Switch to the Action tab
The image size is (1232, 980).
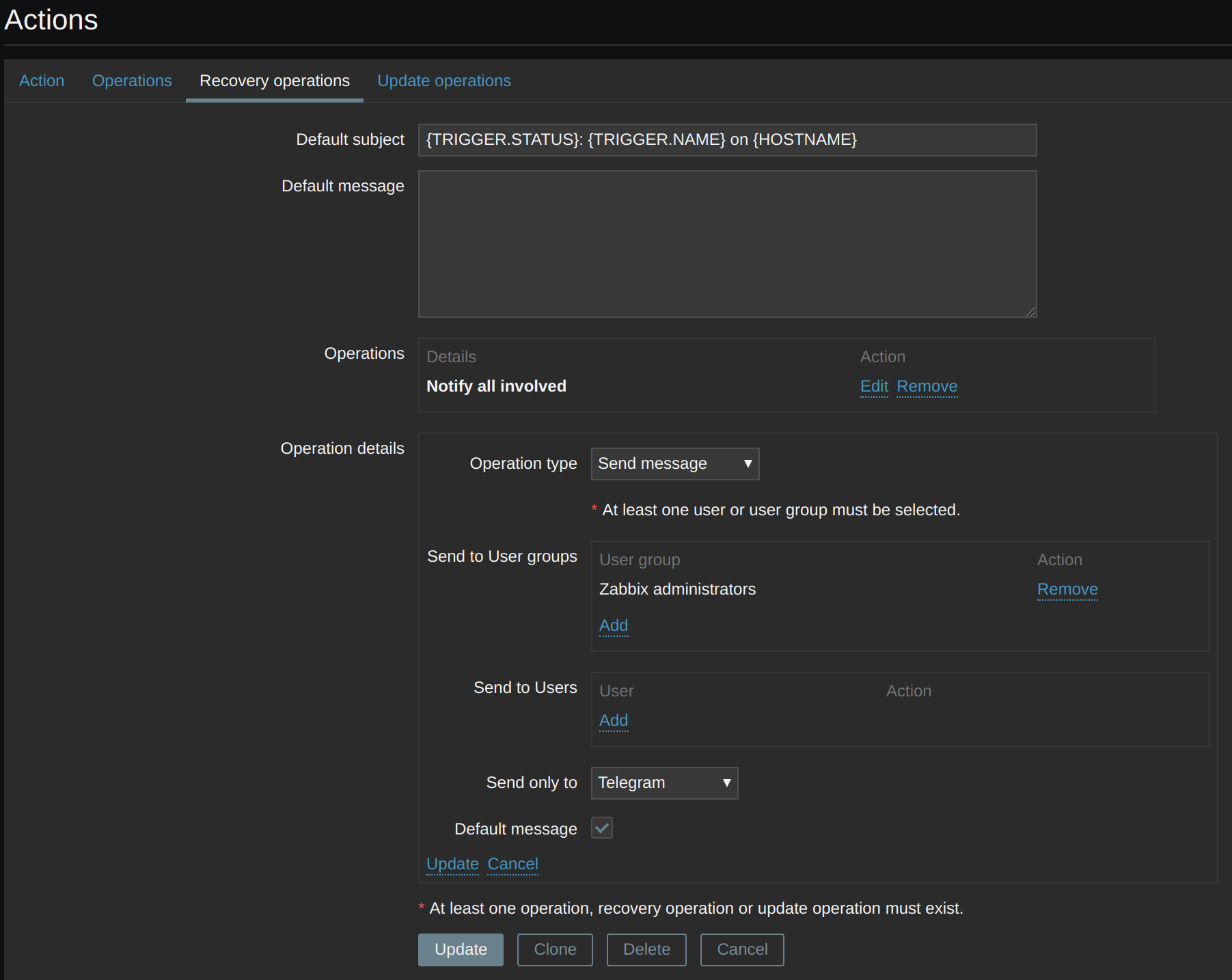pos(42,81)
